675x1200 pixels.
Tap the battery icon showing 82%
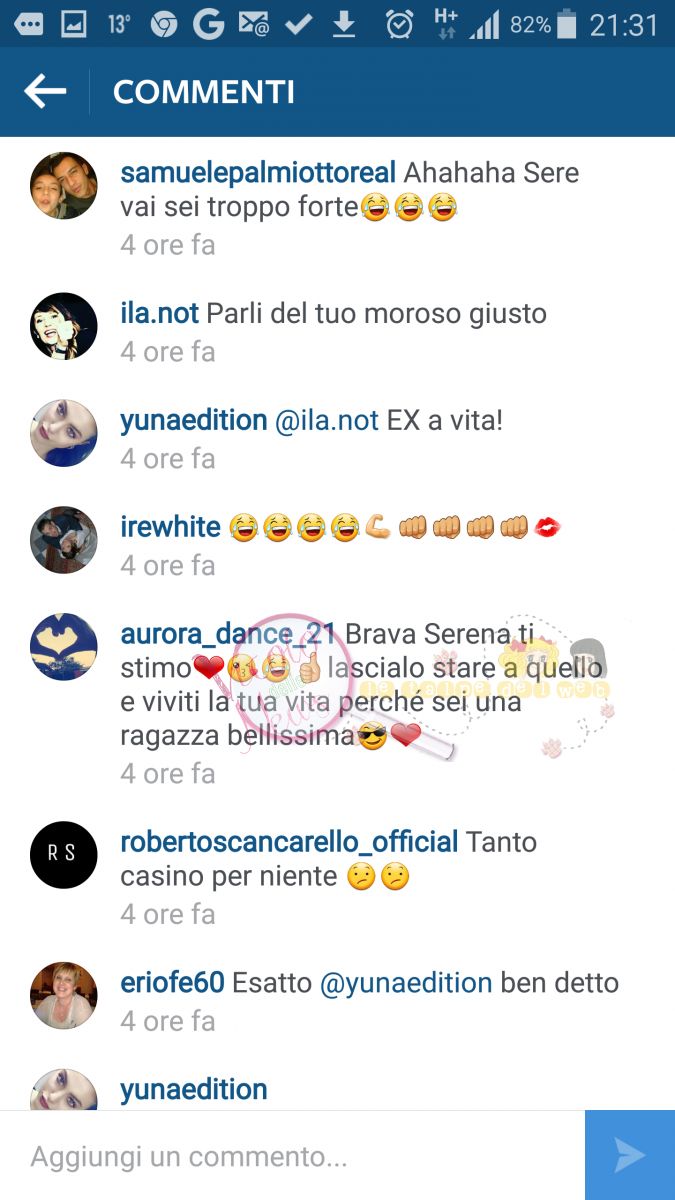(x=567, y=24)
